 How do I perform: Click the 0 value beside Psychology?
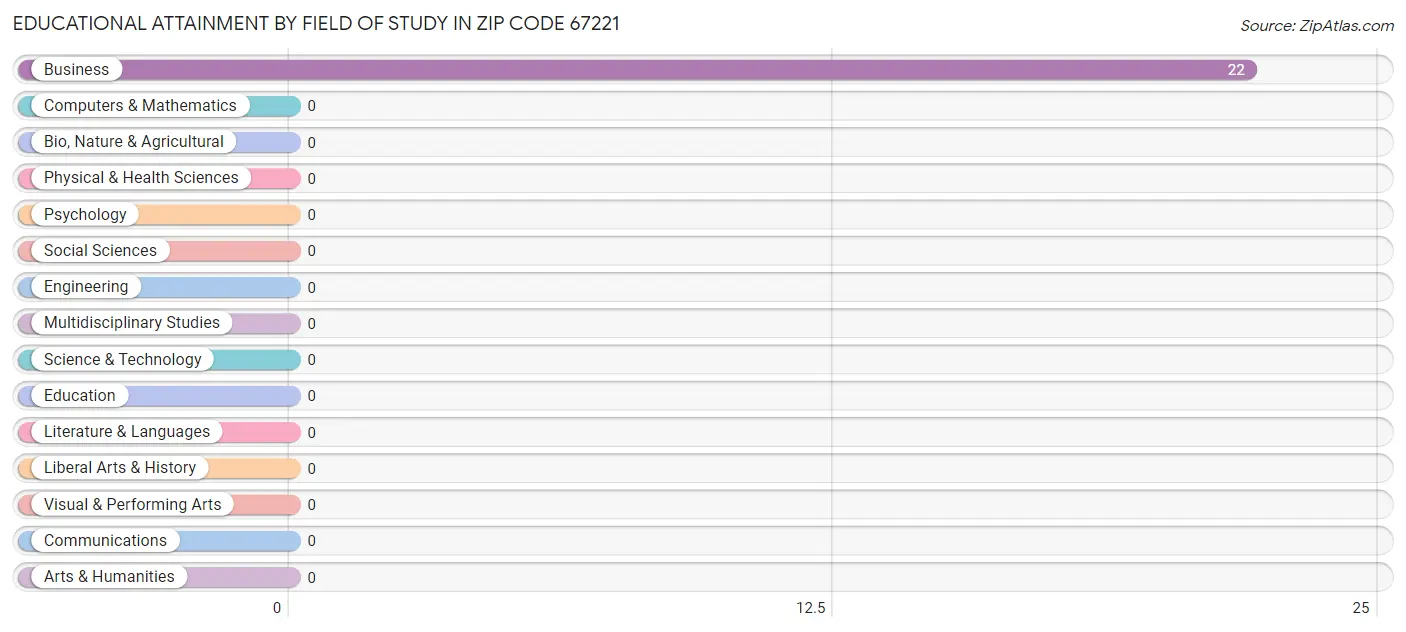[311, 215]
